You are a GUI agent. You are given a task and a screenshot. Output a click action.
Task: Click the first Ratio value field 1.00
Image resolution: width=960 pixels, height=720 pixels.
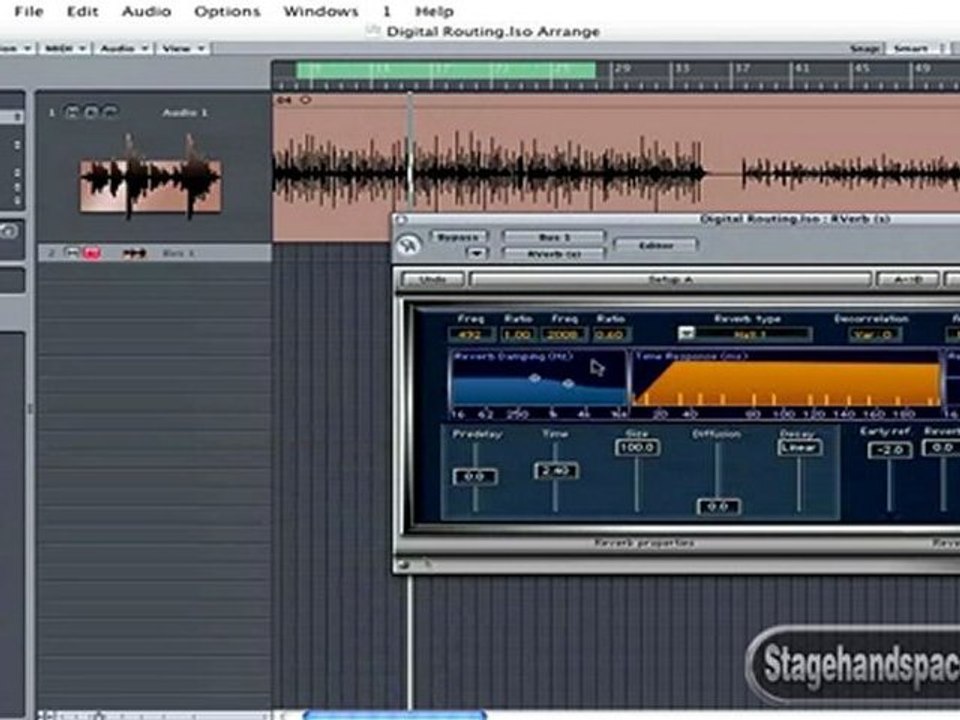coord(518,335)
